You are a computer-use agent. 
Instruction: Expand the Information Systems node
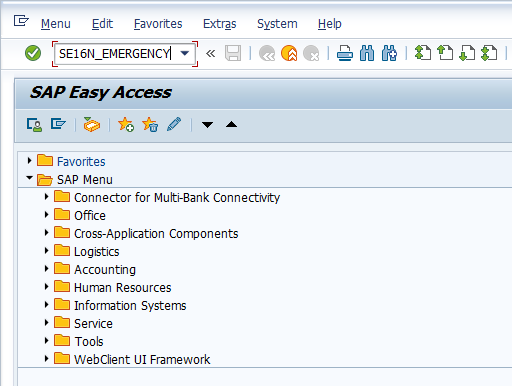[47, 305]
